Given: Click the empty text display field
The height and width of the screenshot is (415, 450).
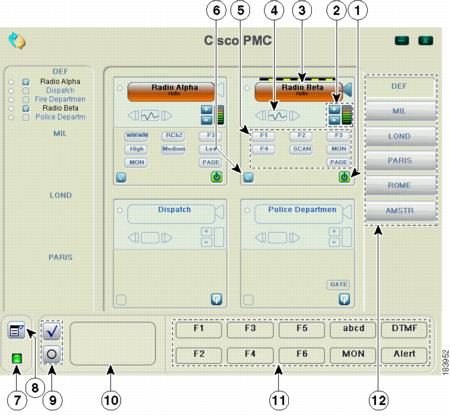Looking at the screenshot, I should (x=113, y=343).
